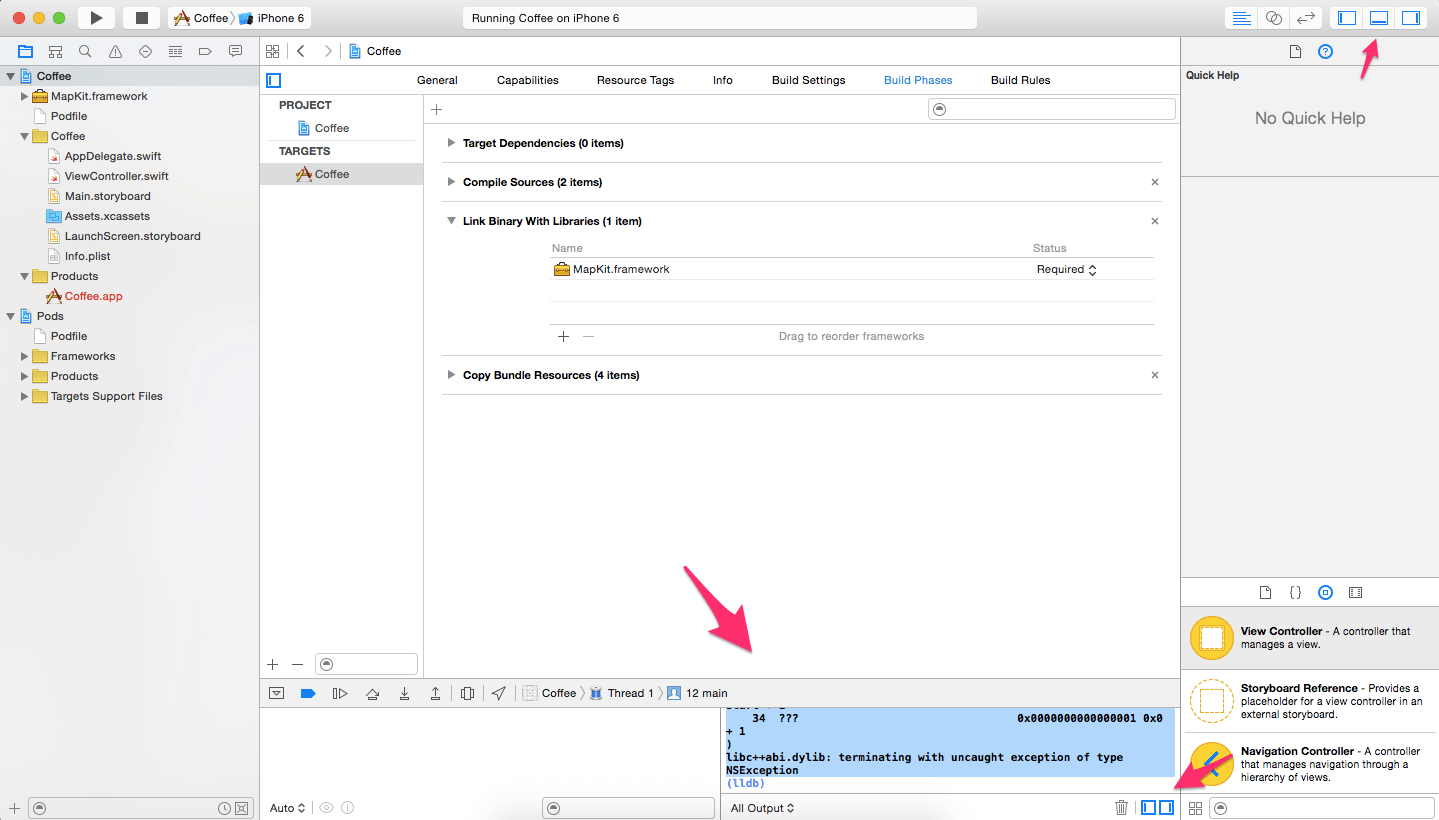
Task: Delete the Link Binary With Libraries phase
Action: (1155, 221)
